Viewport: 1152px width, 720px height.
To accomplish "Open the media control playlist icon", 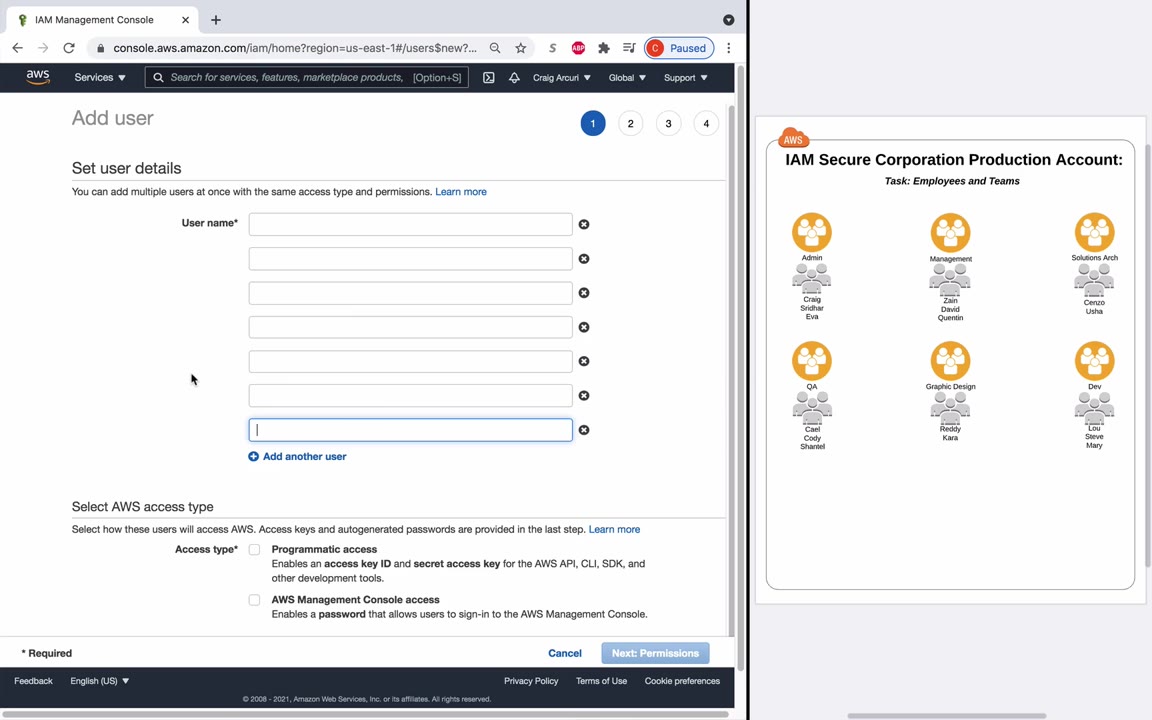I will 629,48.
